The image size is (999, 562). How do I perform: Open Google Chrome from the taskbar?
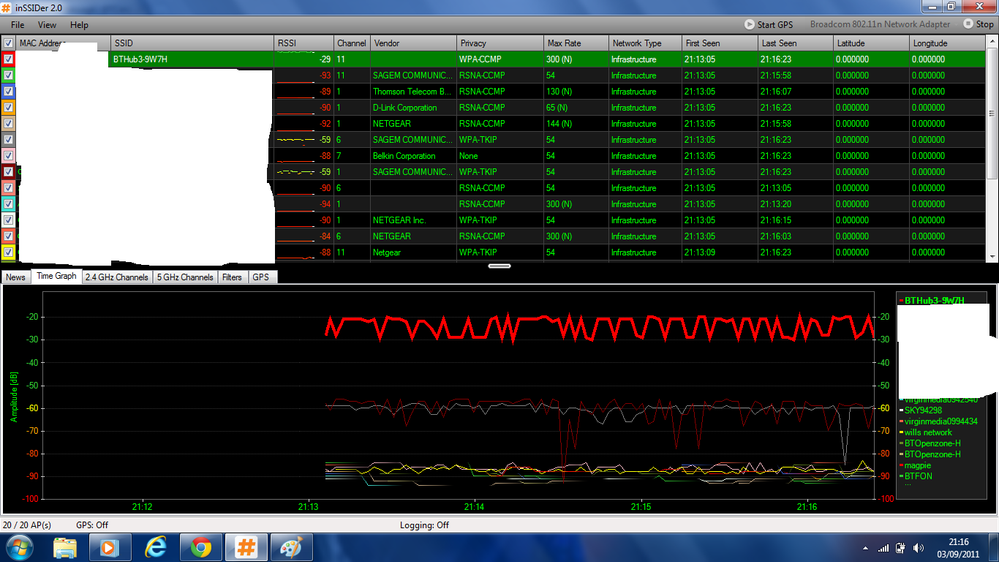(x=201, y=547)
